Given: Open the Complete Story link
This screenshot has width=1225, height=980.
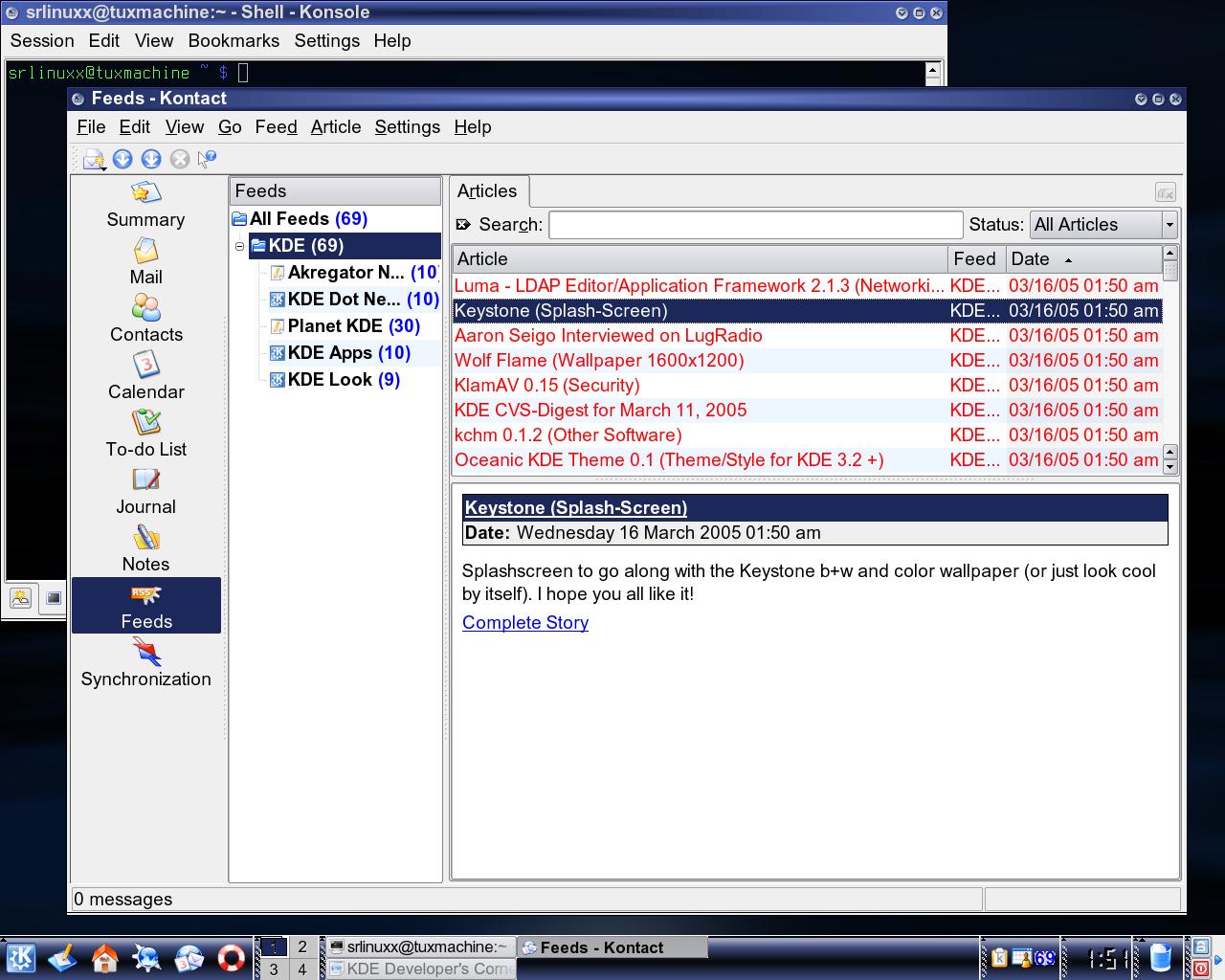Looking at the screenshot, I should click(x=525, y=623).
